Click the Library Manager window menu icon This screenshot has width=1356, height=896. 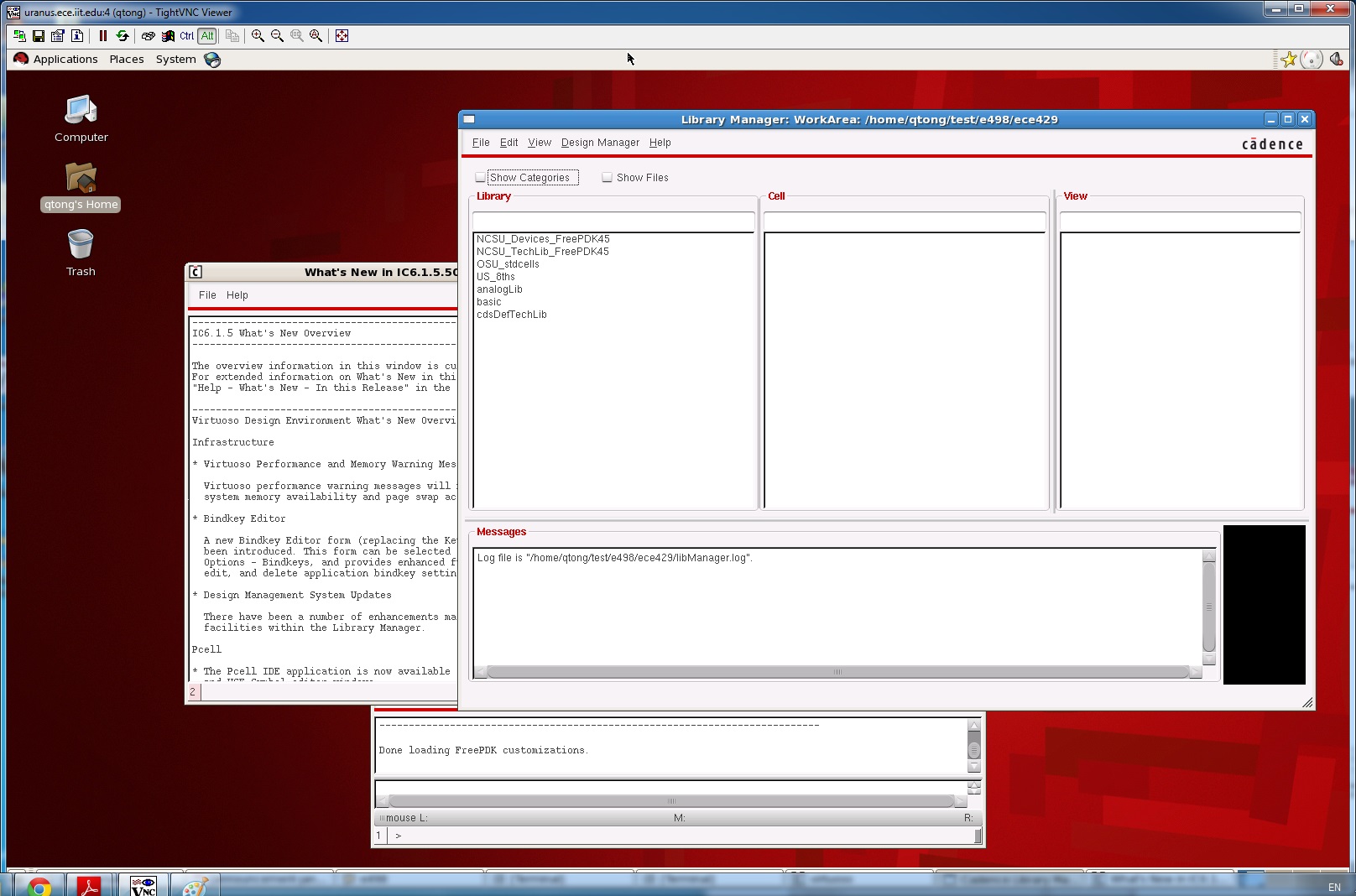[x=469, y=119]
